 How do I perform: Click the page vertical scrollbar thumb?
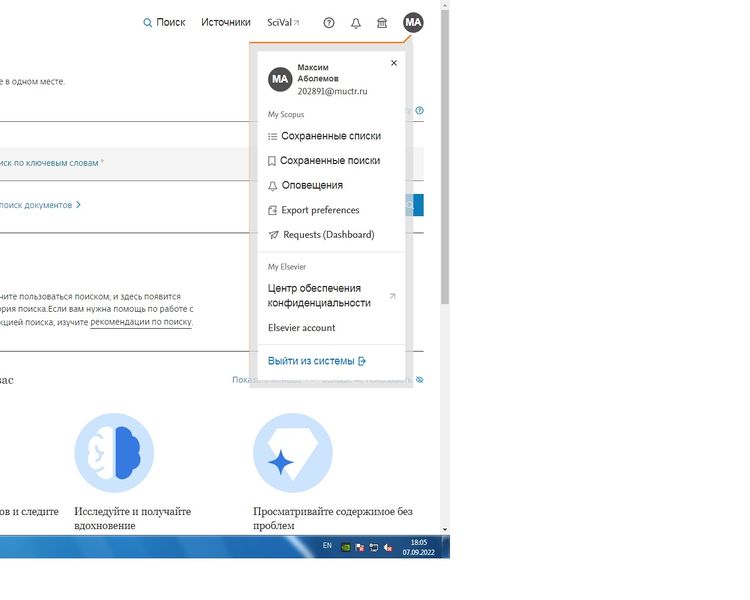[x=445, y=157]
